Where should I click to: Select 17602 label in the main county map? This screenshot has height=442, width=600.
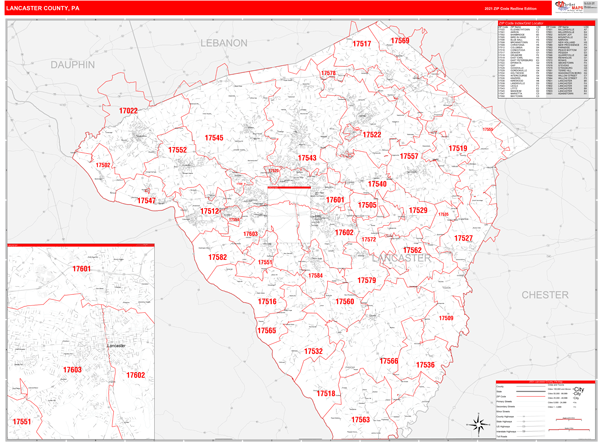[344, 233]
